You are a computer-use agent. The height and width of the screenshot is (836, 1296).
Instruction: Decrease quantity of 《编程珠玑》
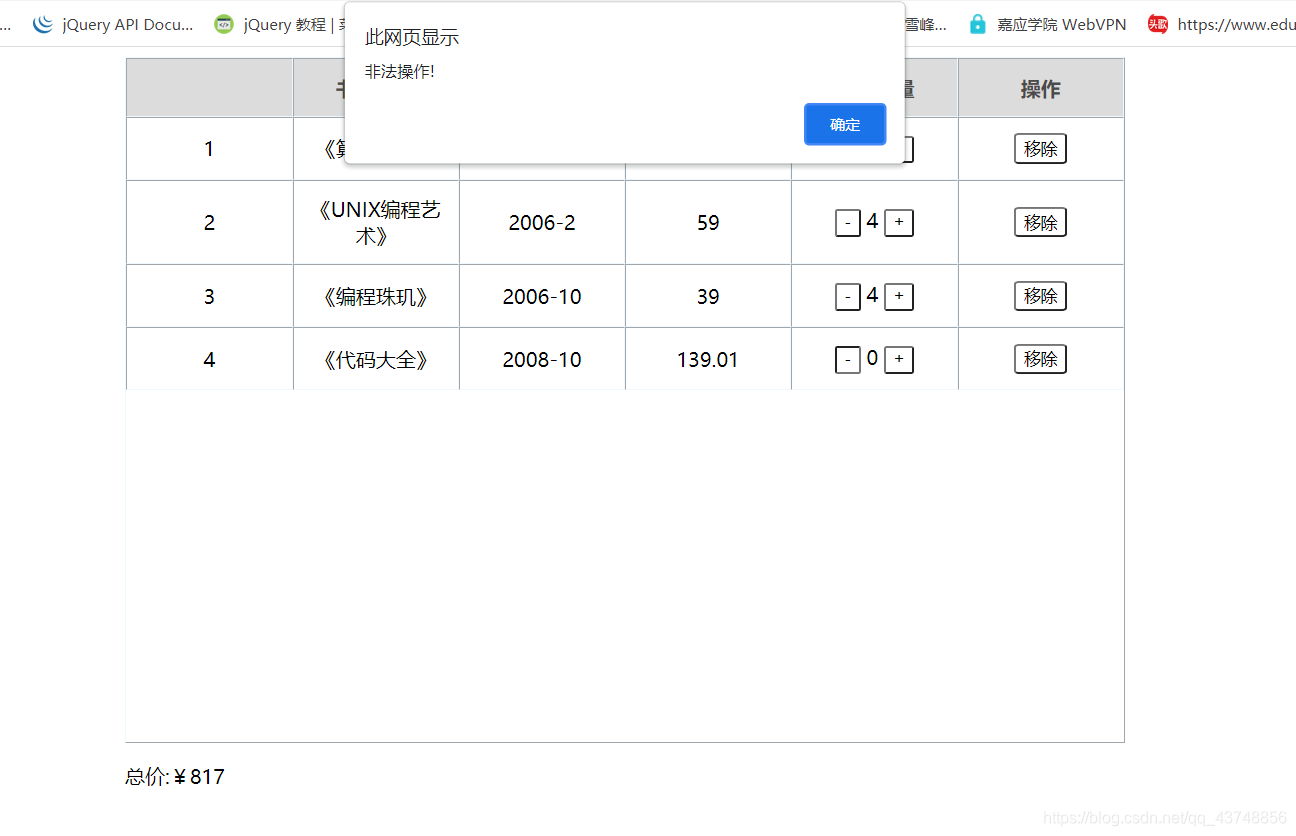pyautogui.click(x=848, y=297)
